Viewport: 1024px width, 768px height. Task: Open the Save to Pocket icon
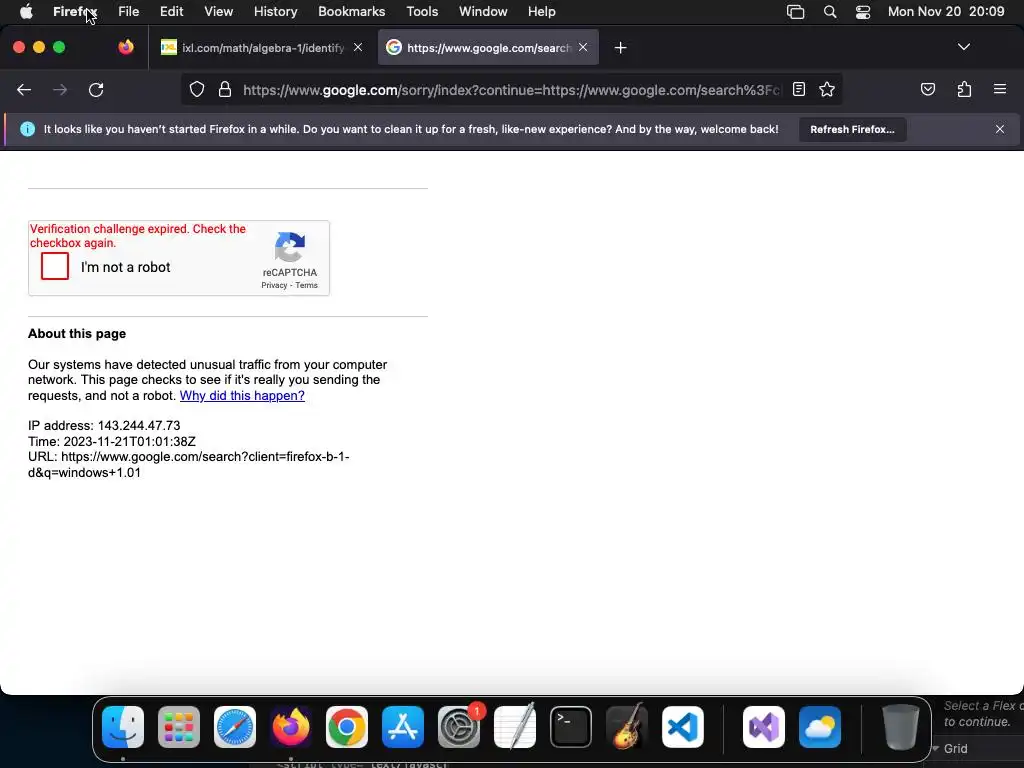coord(928,89)
